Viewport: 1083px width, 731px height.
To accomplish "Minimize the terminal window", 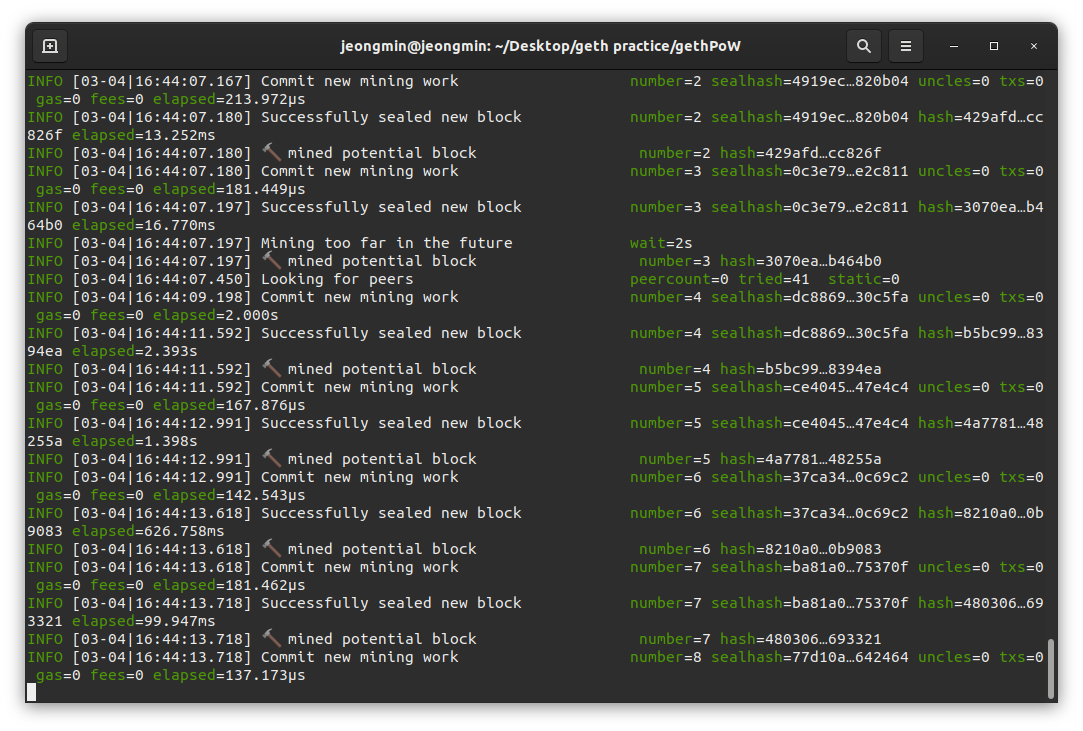I will pos(954,46).
